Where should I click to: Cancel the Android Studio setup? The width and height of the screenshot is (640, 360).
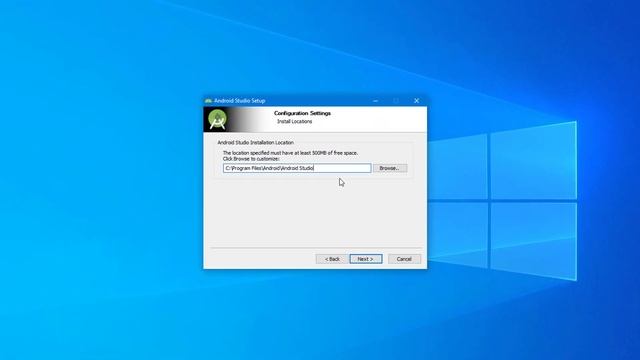[x=404, y=259]
